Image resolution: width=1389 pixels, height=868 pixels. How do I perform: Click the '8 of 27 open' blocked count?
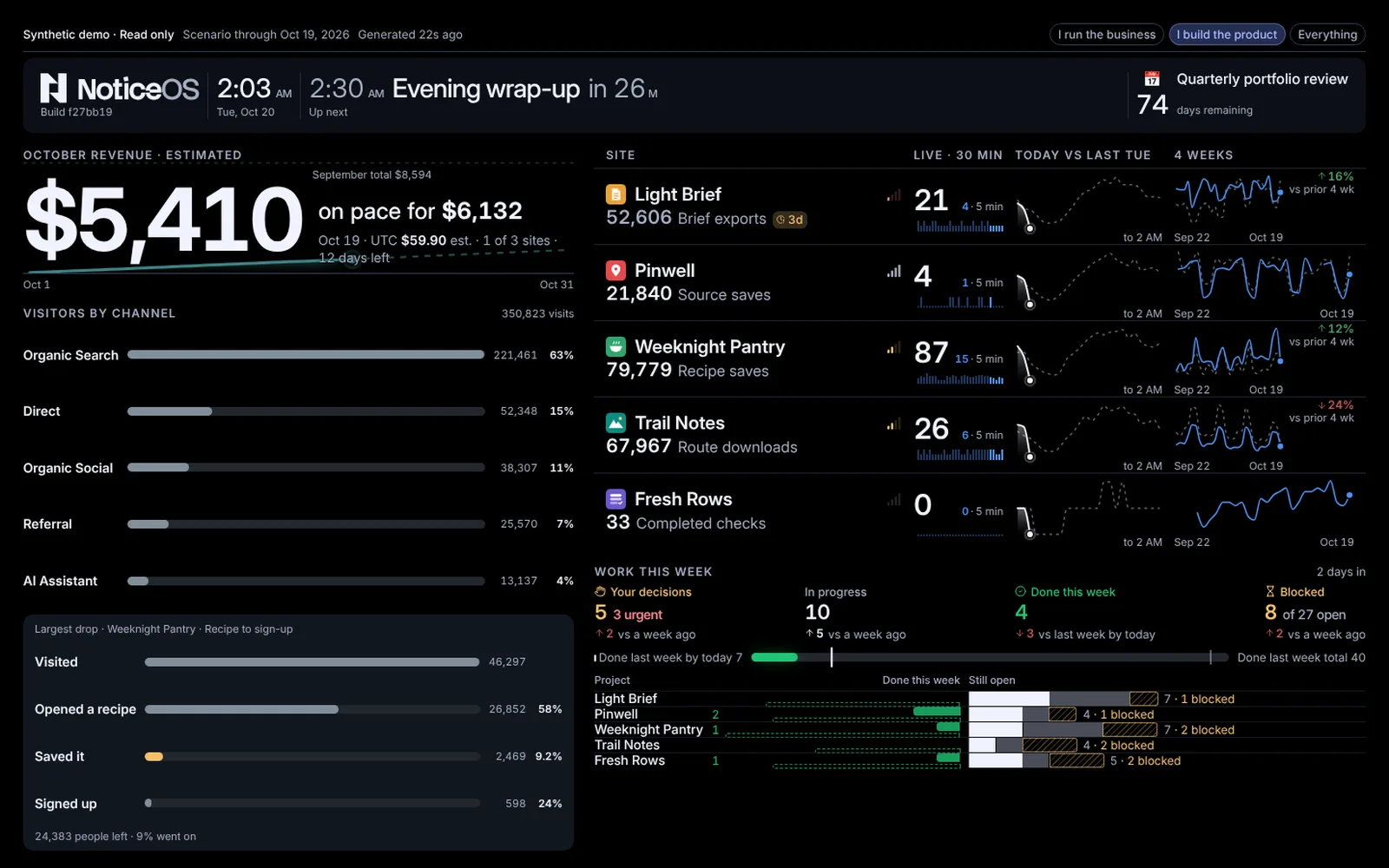(1306, 613)
